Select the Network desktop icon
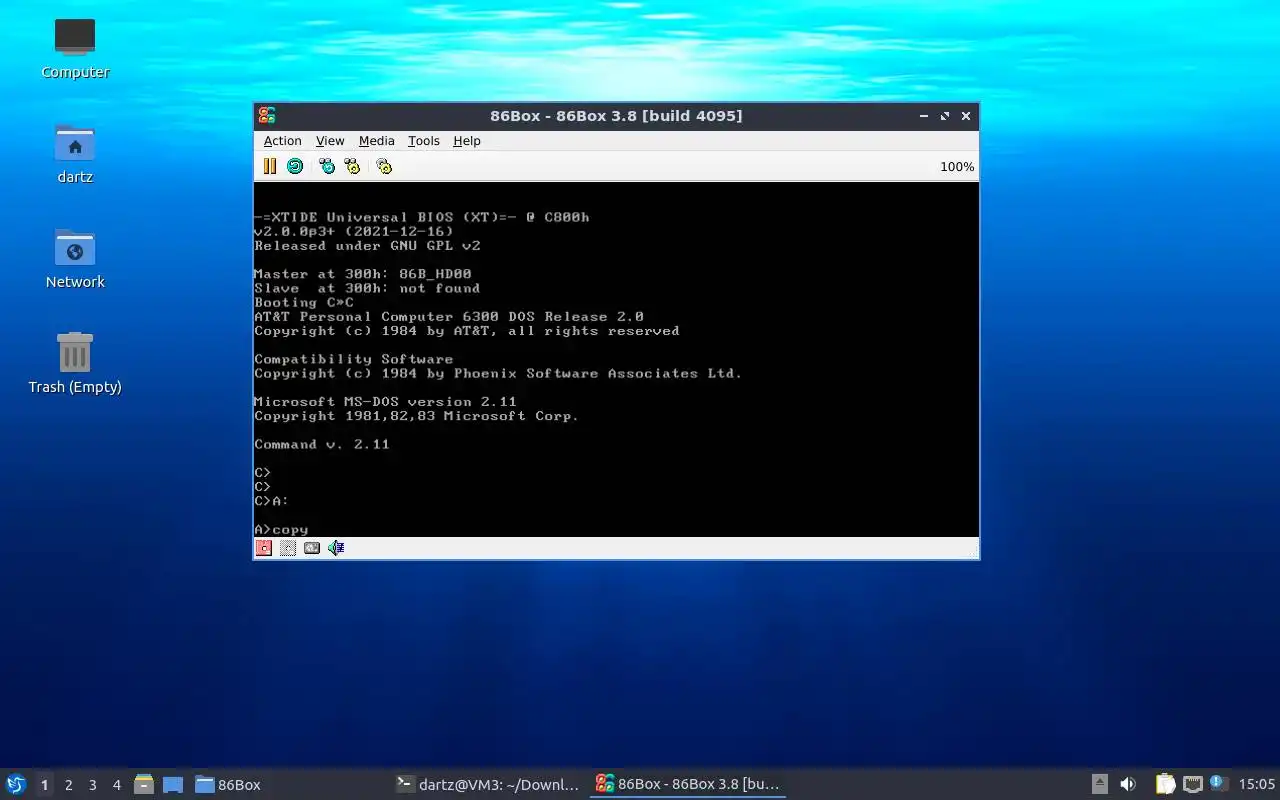This screenshot has height=800, width=1280. tap(75, 258)
